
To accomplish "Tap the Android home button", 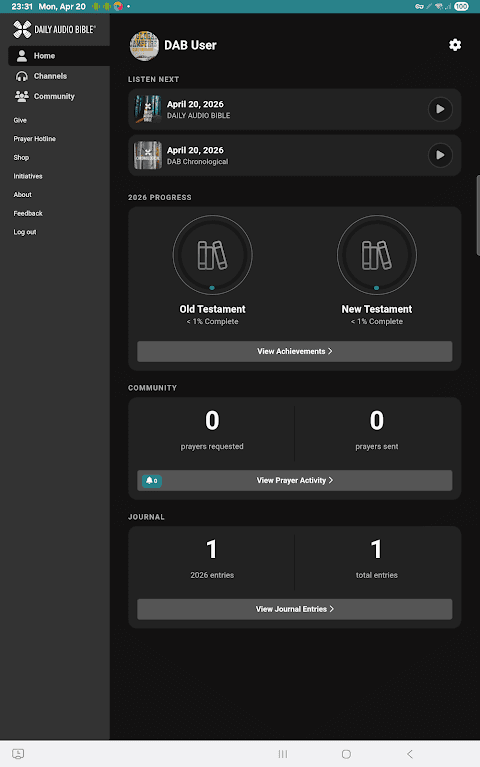I will (x=346, y=754).
